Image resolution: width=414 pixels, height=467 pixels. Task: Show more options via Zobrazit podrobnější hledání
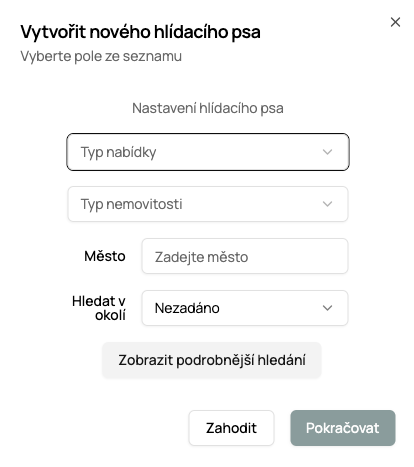click(212, 360)
